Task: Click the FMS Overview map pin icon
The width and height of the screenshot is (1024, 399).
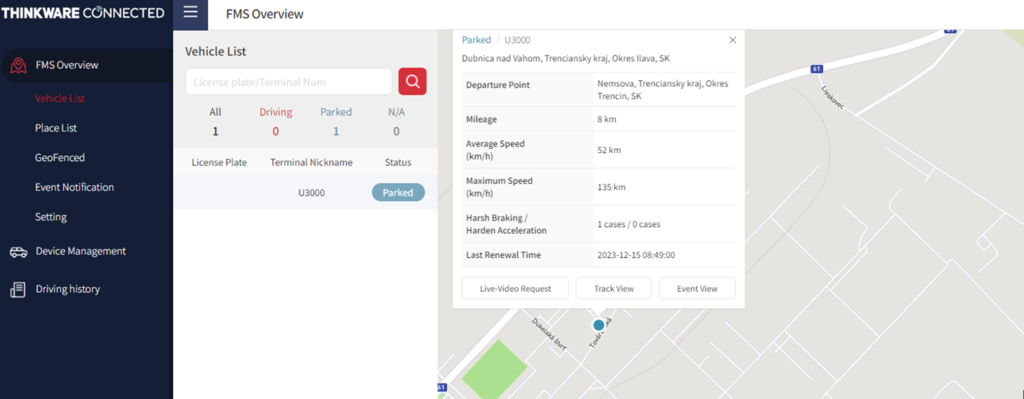Action: click(x=19, y=65)
